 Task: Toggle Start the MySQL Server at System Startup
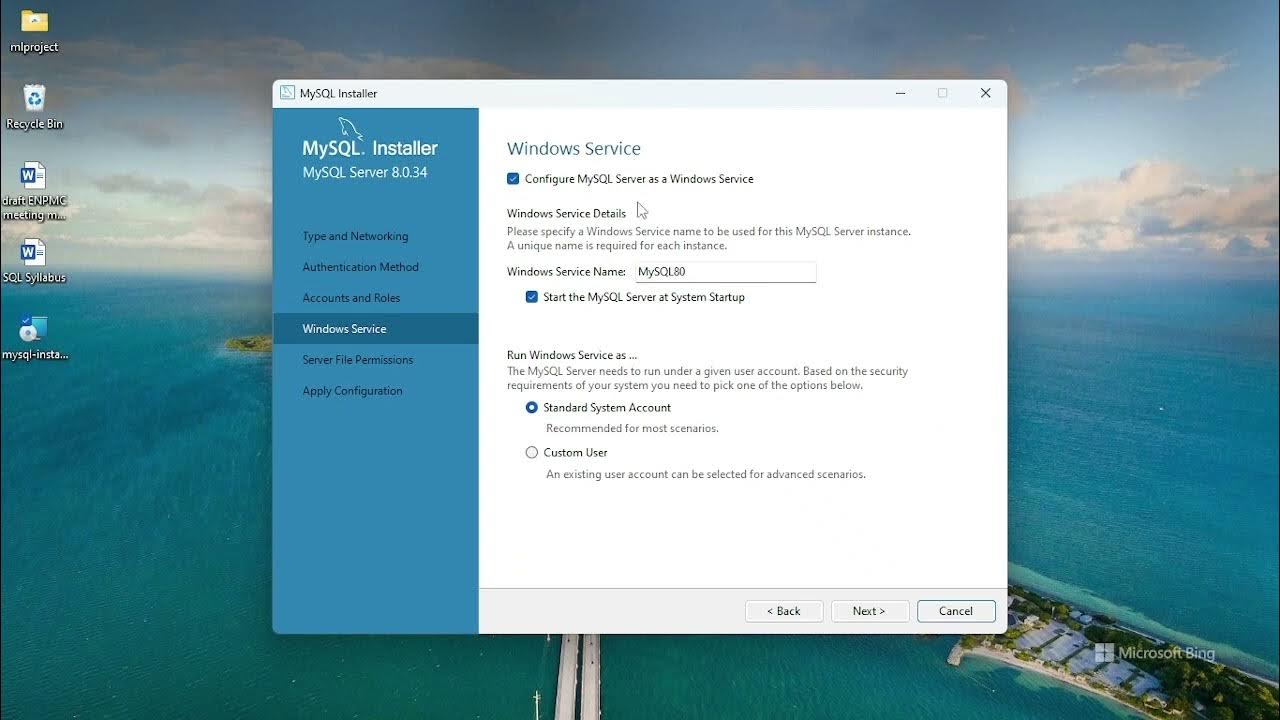click(532, 297)
